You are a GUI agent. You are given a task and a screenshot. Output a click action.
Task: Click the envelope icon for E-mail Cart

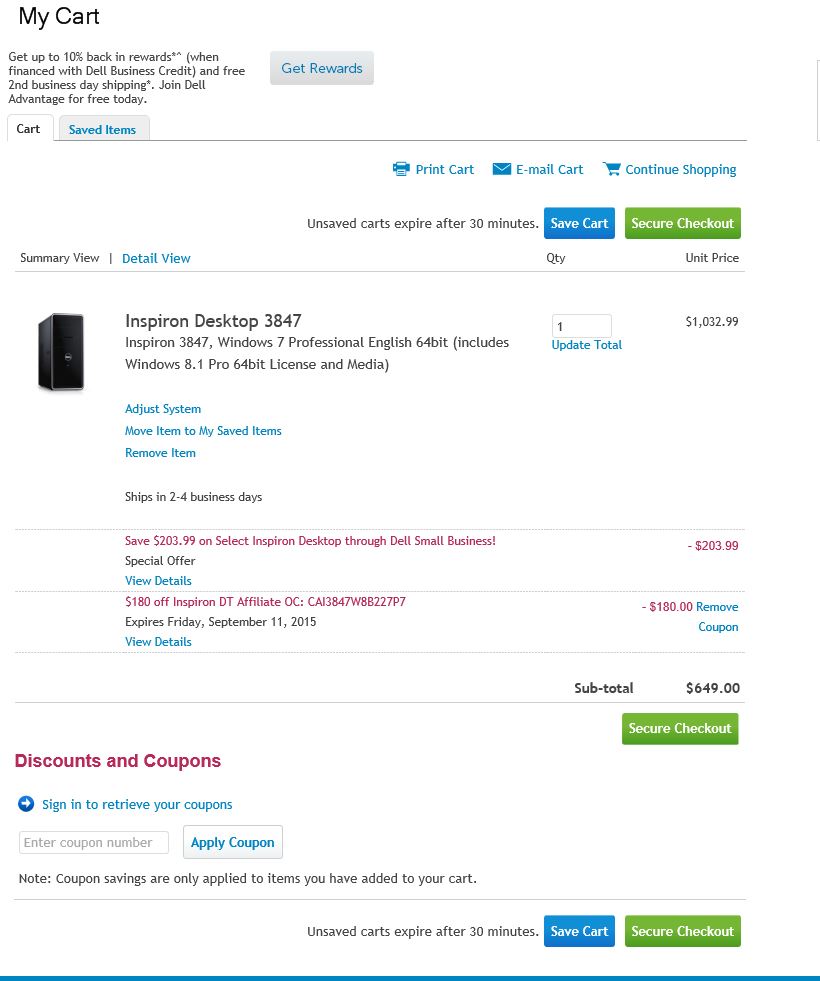[502, 169]
